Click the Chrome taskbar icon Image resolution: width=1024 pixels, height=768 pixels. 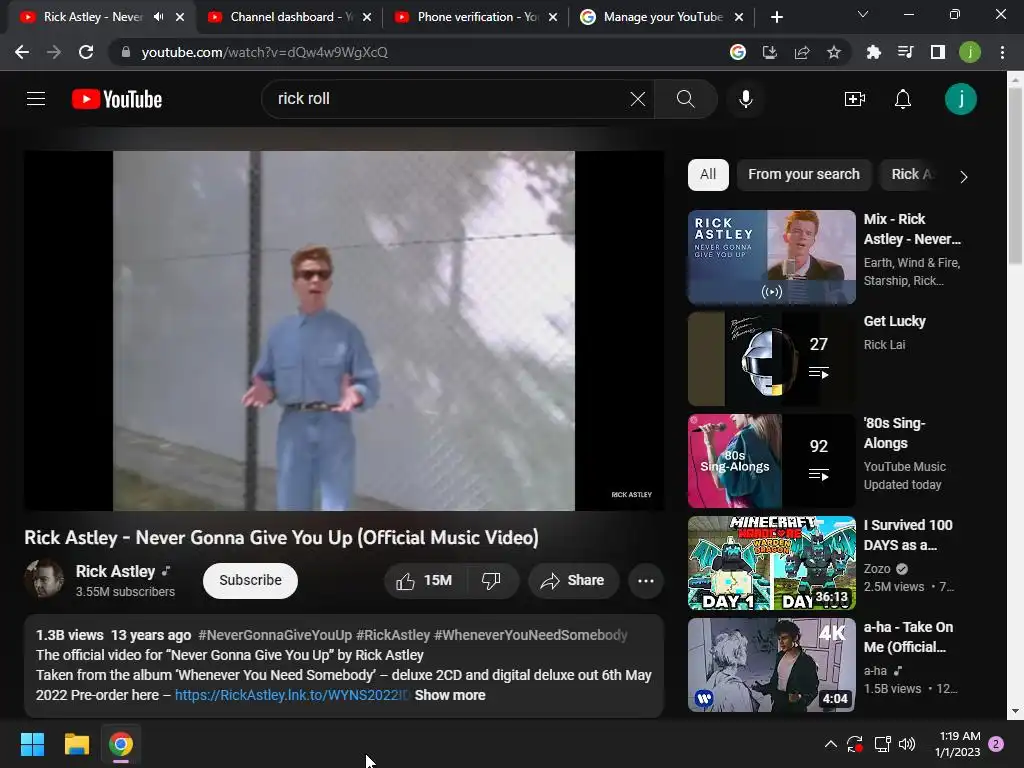point(121,744)
